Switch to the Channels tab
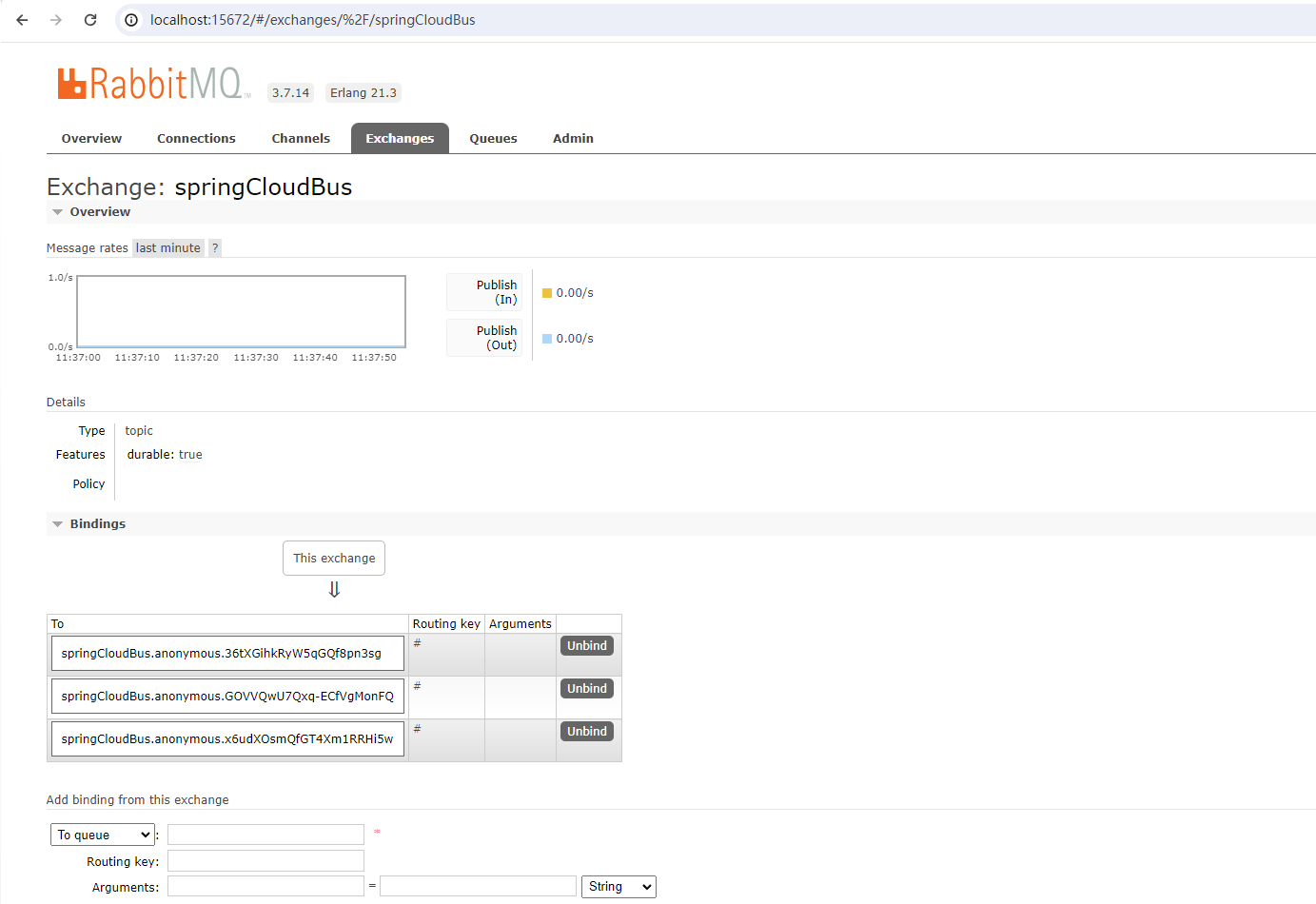The width and height of the screenshot is (1316, 904). point(301,138)
